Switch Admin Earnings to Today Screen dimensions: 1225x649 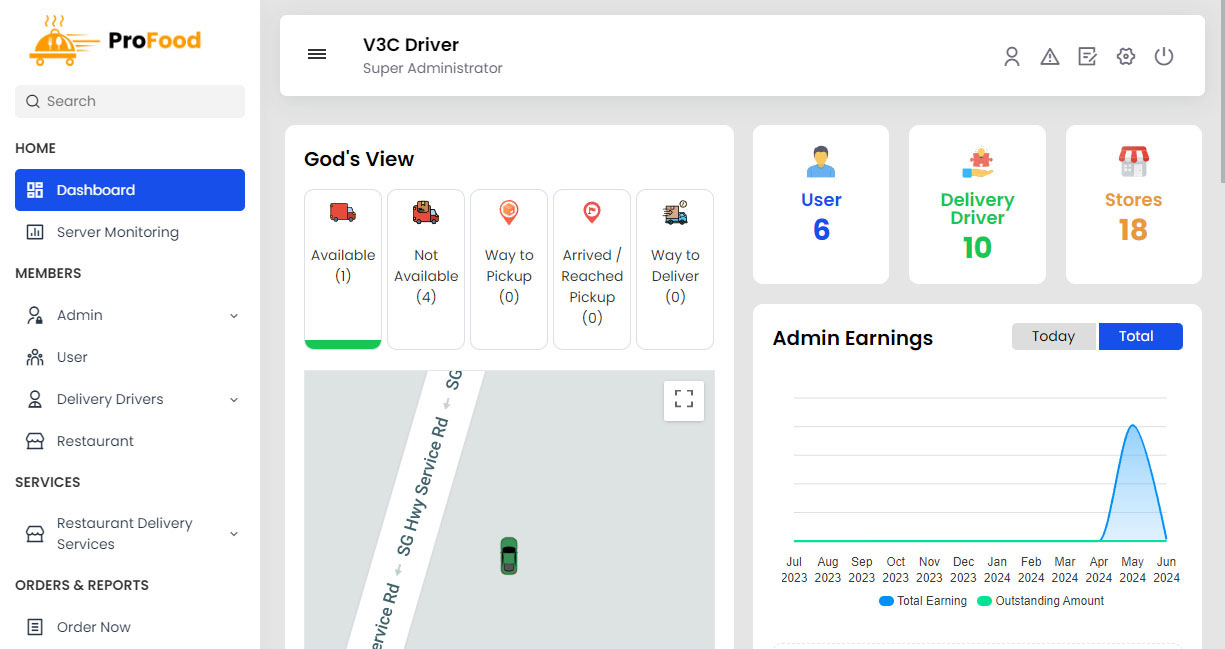[x=1054, y=337]
